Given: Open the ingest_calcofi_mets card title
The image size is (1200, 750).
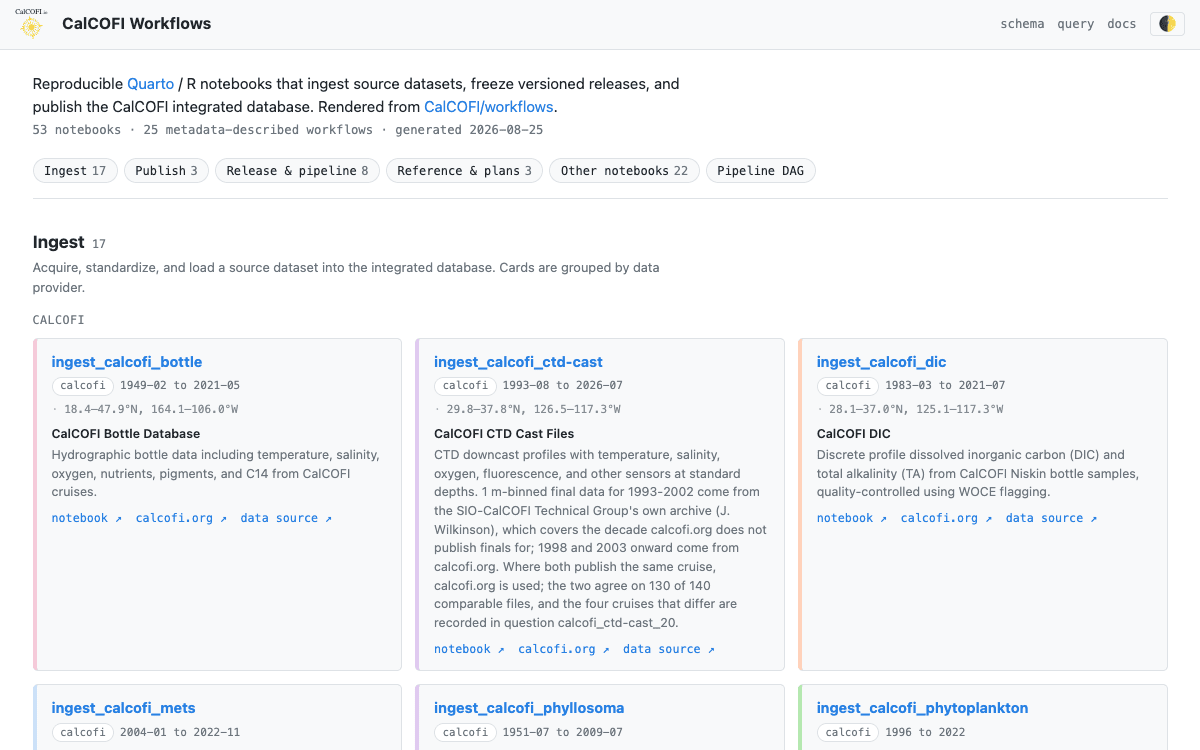Looking at the screenshot, I should 124,708.
